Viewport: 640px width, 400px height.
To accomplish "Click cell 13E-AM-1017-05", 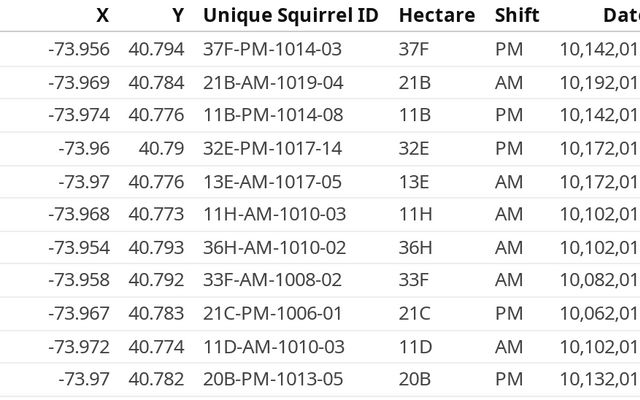I will [273, 181].
